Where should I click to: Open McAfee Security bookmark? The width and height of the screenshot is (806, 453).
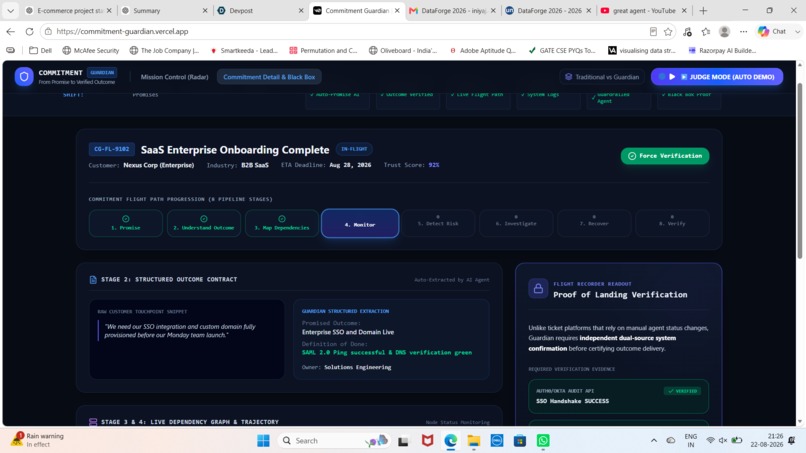pos(90,50)
